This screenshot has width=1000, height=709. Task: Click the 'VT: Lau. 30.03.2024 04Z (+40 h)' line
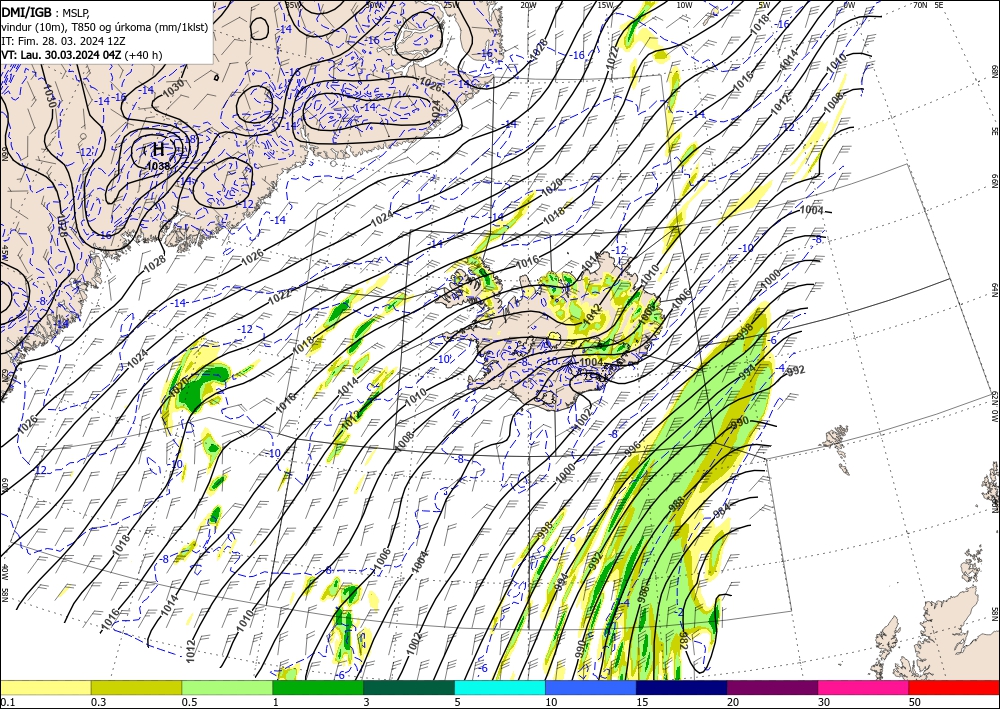pos(82,55)
